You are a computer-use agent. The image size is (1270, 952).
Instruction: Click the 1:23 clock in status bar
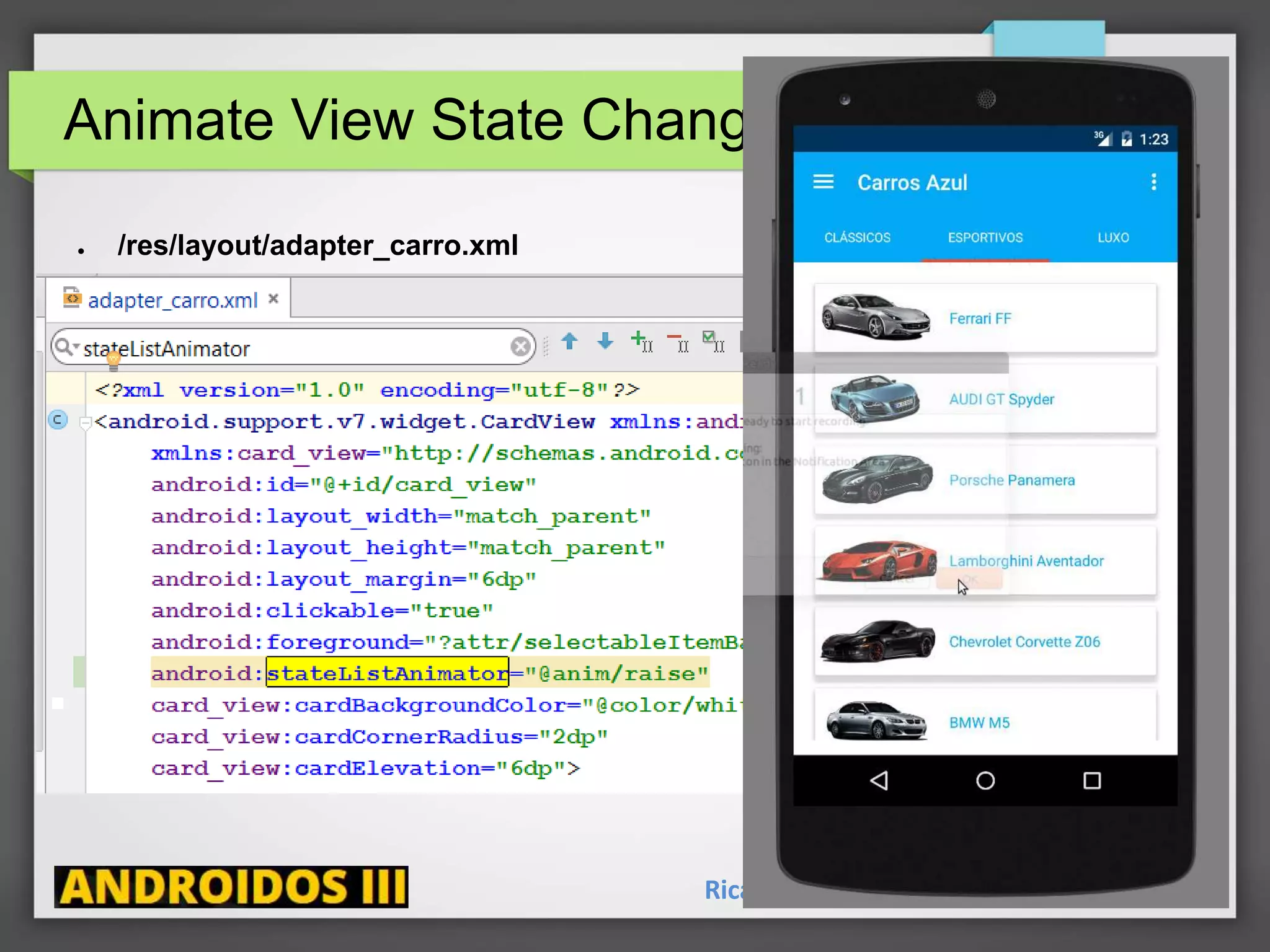pyautogui.click(x=1154, y=139)
